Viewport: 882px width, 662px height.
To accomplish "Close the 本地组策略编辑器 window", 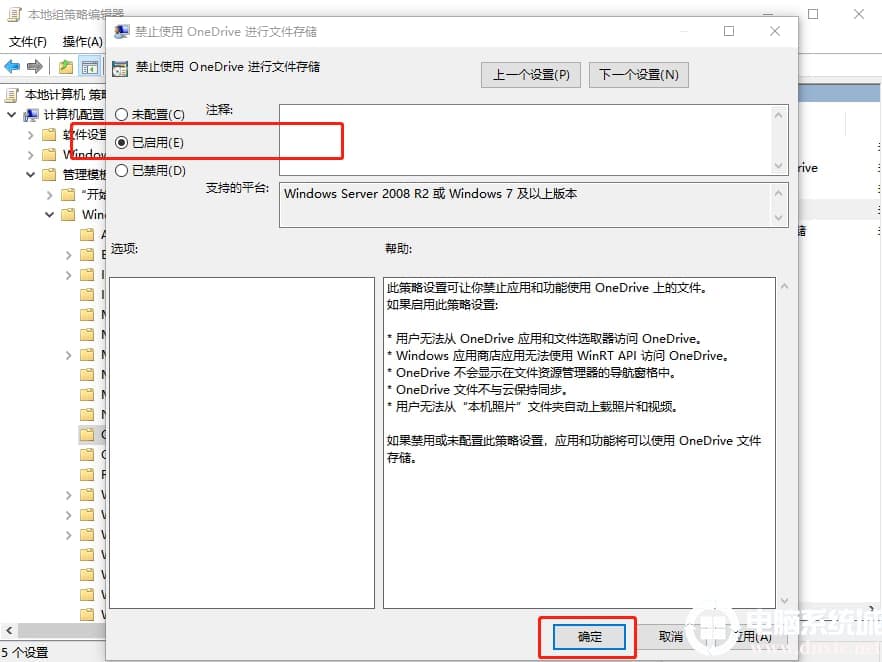I will coord(858,14).
